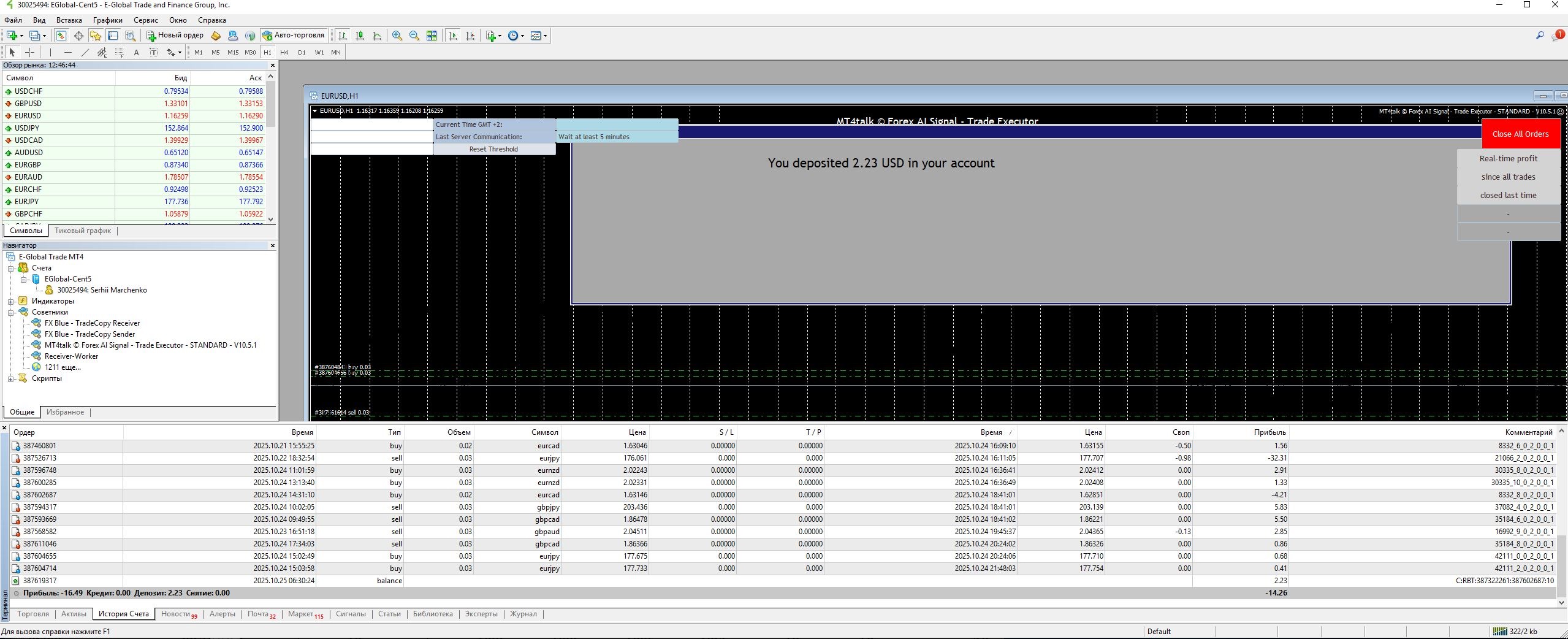
Task: Toggle the Market Watch panel toolbar icon
Action: click(x=61, y=36)
